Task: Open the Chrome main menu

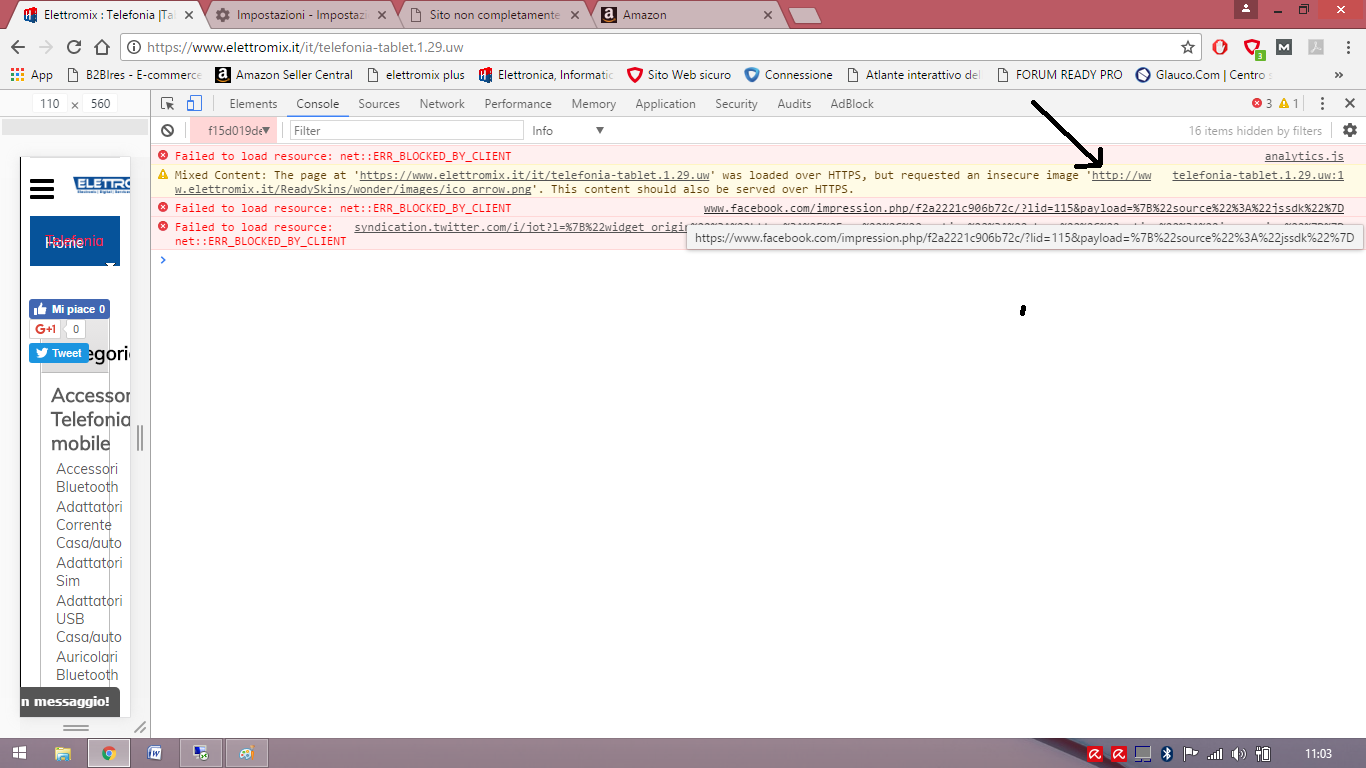Action: (1348, 47)
